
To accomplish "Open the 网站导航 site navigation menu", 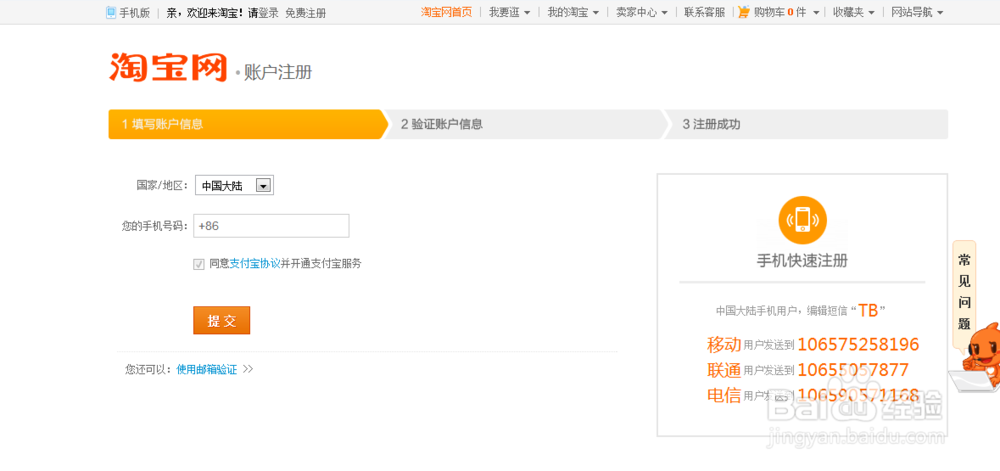I will 916,13.
